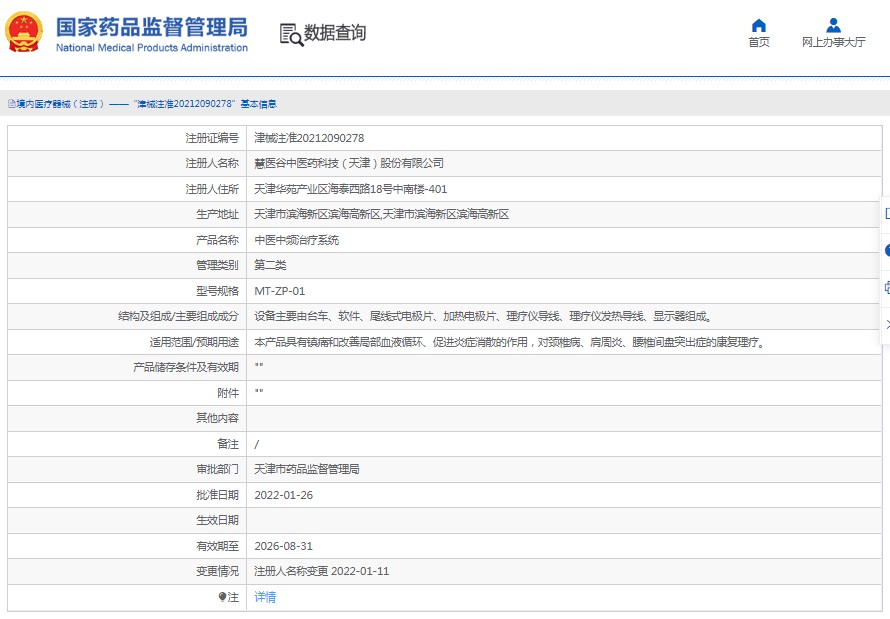Click the 网上办事大厅 label
Viewport: 890px width, 619px height.
(833, 42)
